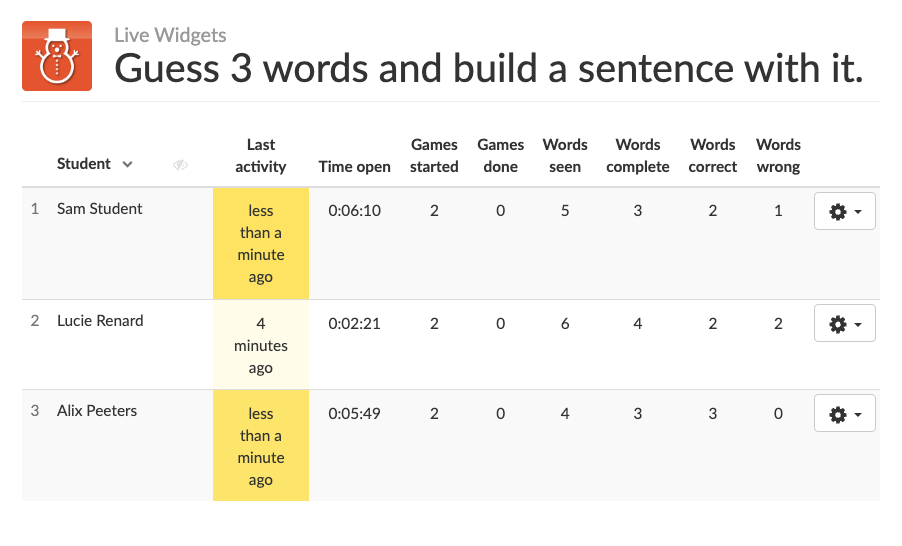Click the snowman widget icon

click(57, 56)
